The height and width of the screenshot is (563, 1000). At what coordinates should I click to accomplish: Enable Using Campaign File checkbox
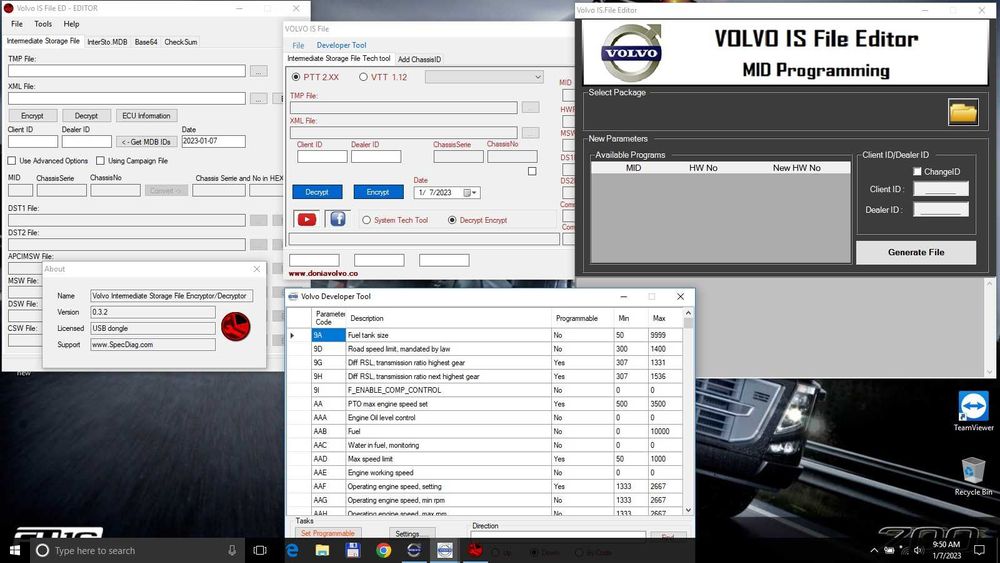click(x=100, y=161)
